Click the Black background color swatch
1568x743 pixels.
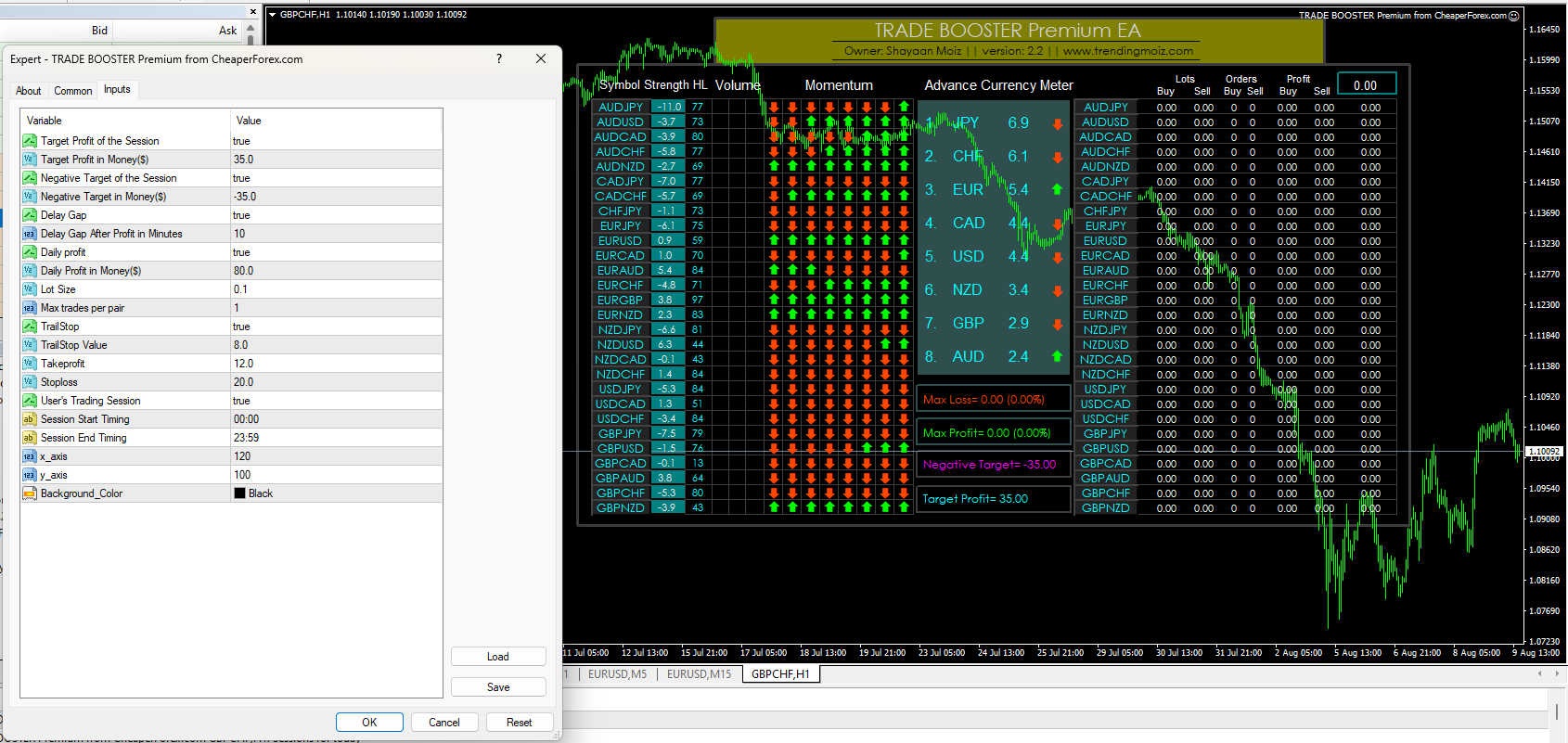(x=240, y=493)
